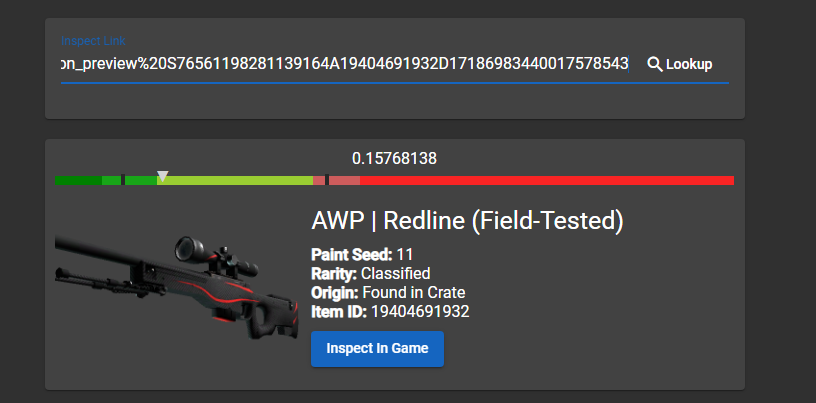Screen dimensions: 816x403
Task: Click the AWP | Redline (Field-Tested) title
Action: pyautogui.click(x=467, y=221)
